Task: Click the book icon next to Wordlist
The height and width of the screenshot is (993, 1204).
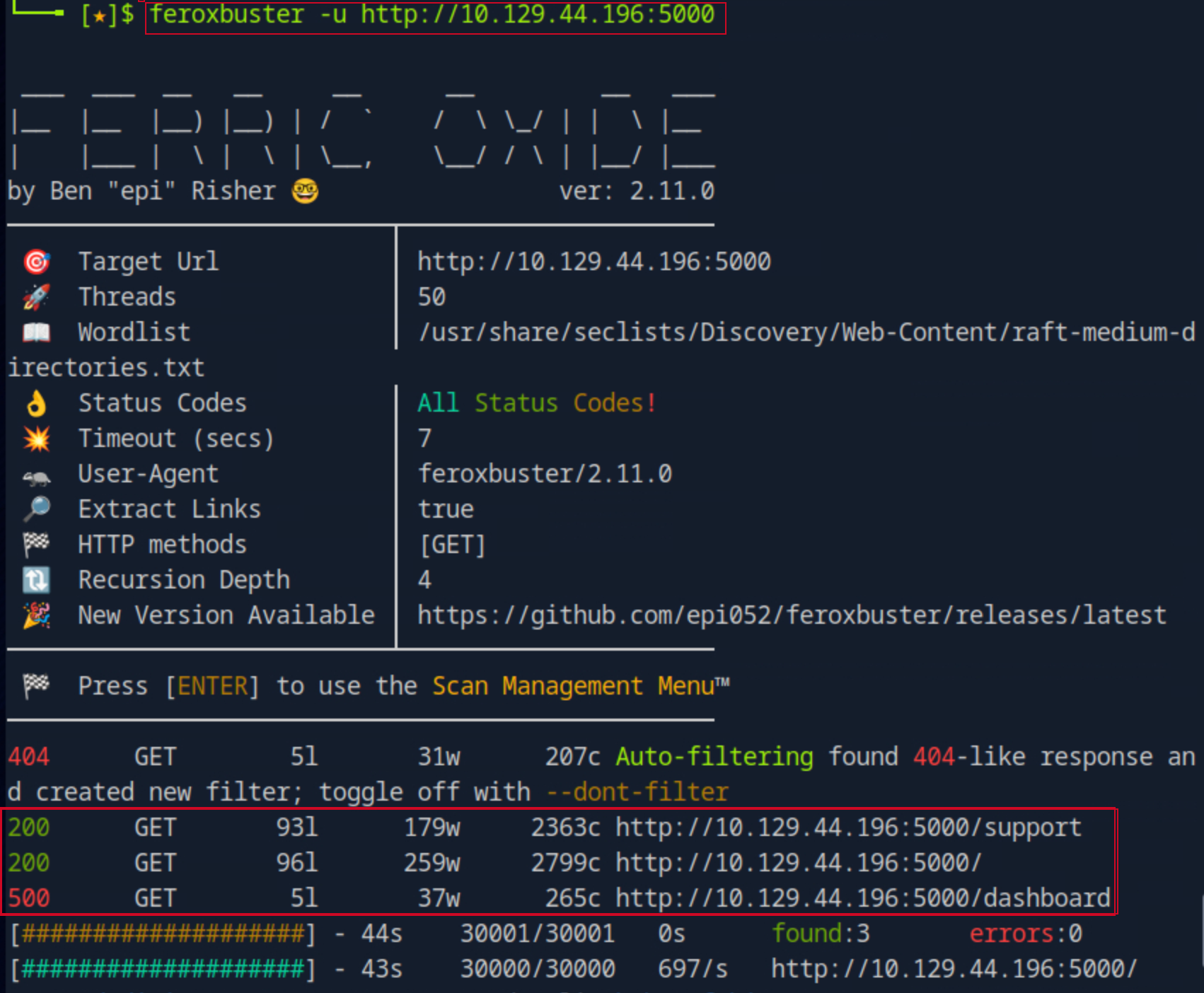Action: 37,332
